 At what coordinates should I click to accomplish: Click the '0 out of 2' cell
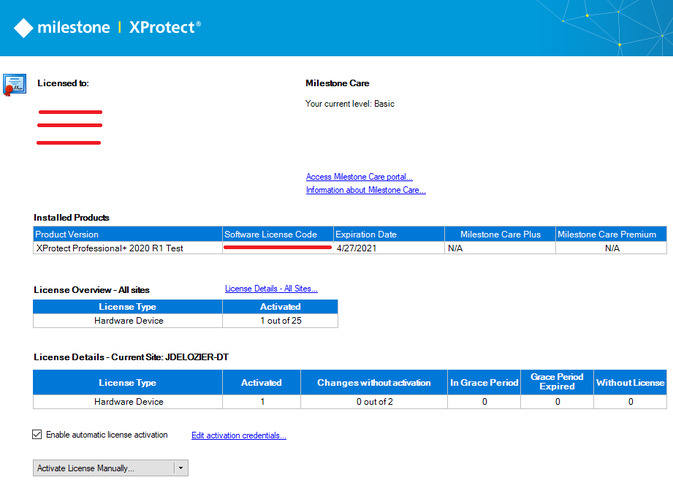(373, 402)
